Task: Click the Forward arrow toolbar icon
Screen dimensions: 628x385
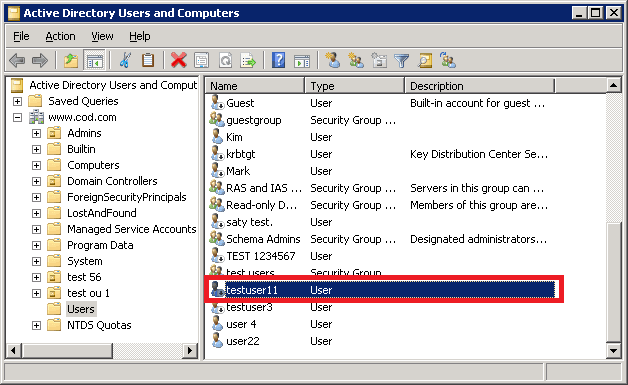Action: 40,60
